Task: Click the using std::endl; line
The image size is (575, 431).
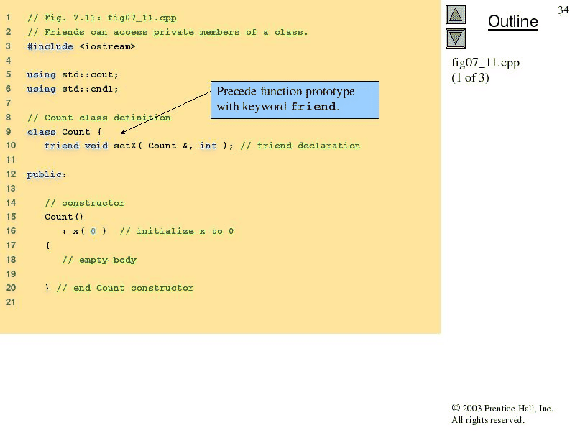Action: pos(72,89)
